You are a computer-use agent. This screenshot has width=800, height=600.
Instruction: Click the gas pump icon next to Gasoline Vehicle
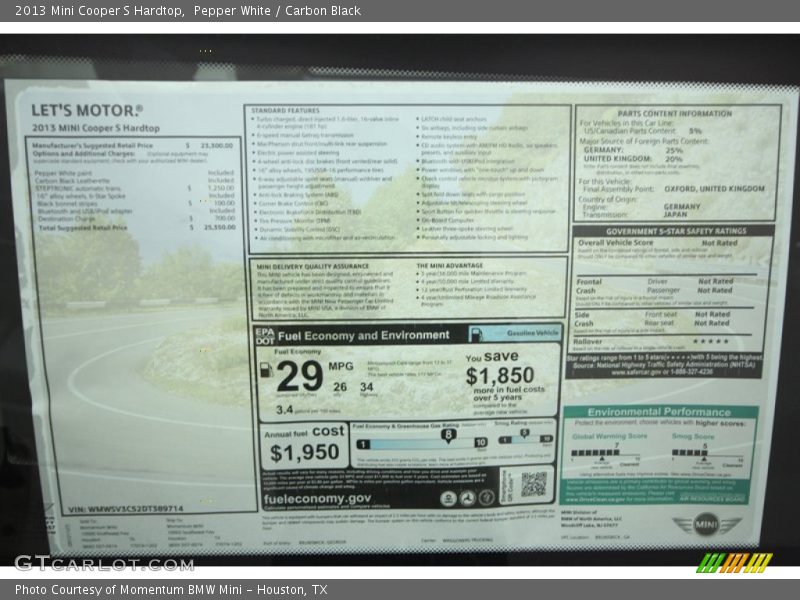point(476,335)
